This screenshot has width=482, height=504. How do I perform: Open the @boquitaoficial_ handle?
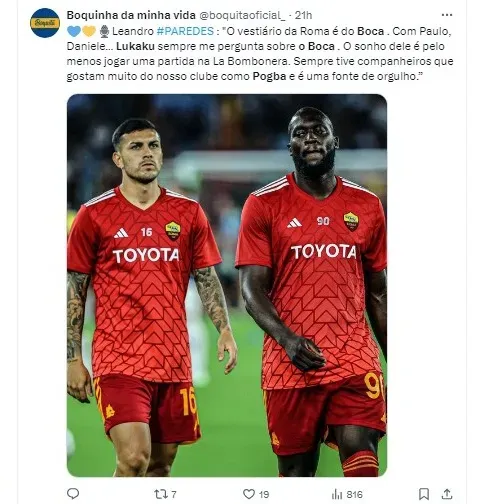pos(242,15)
